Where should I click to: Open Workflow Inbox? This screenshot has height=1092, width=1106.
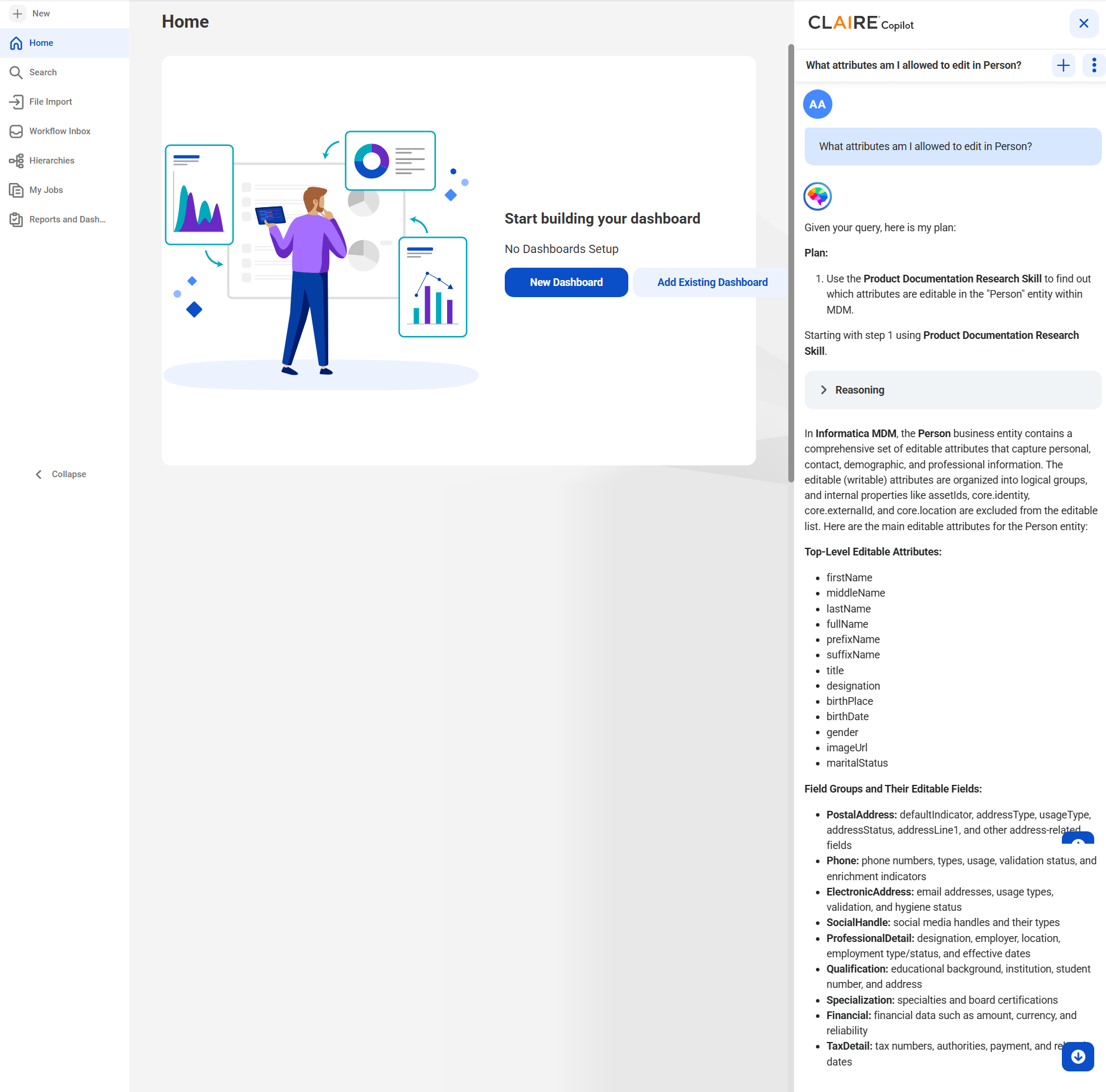65,131
